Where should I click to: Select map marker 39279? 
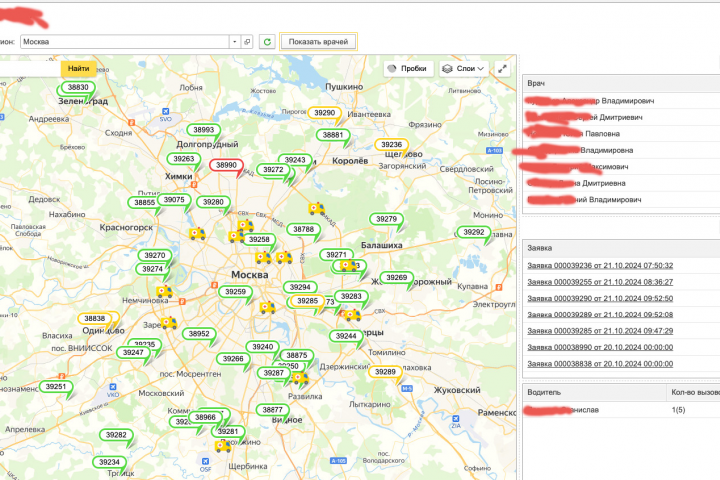386,219
